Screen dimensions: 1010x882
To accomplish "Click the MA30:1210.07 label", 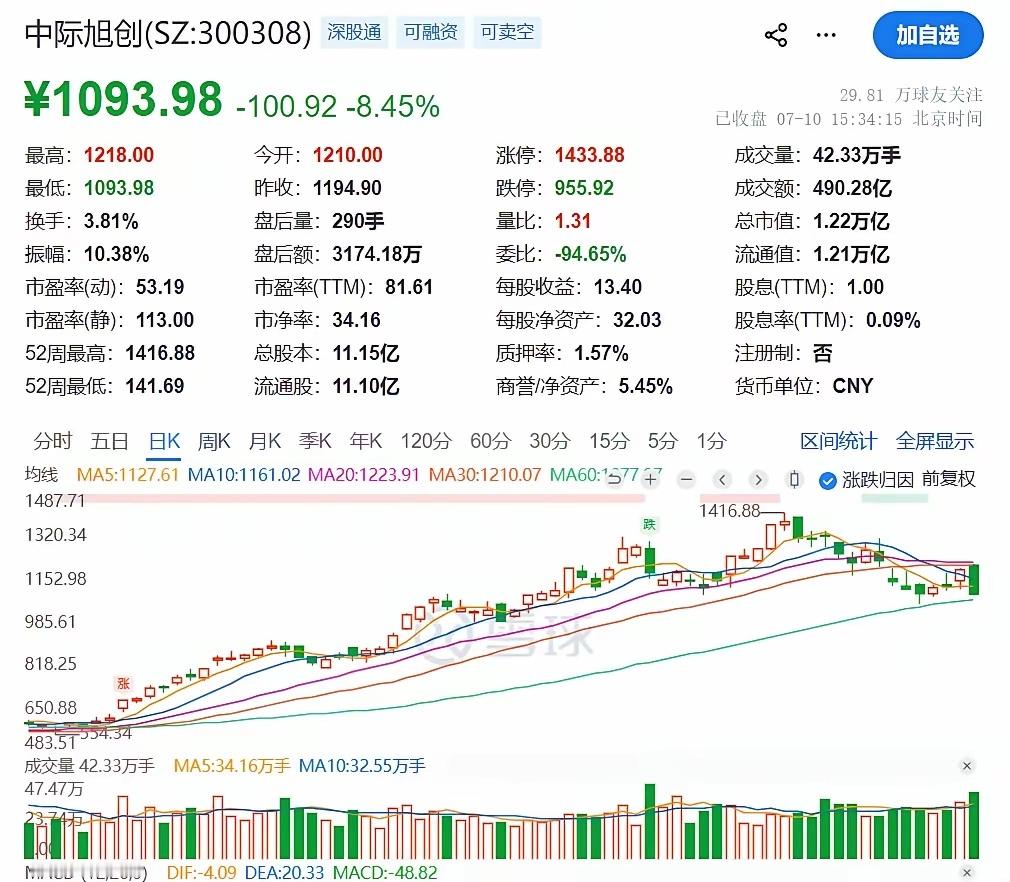I will pyautogui.click(x=485, y=475).
